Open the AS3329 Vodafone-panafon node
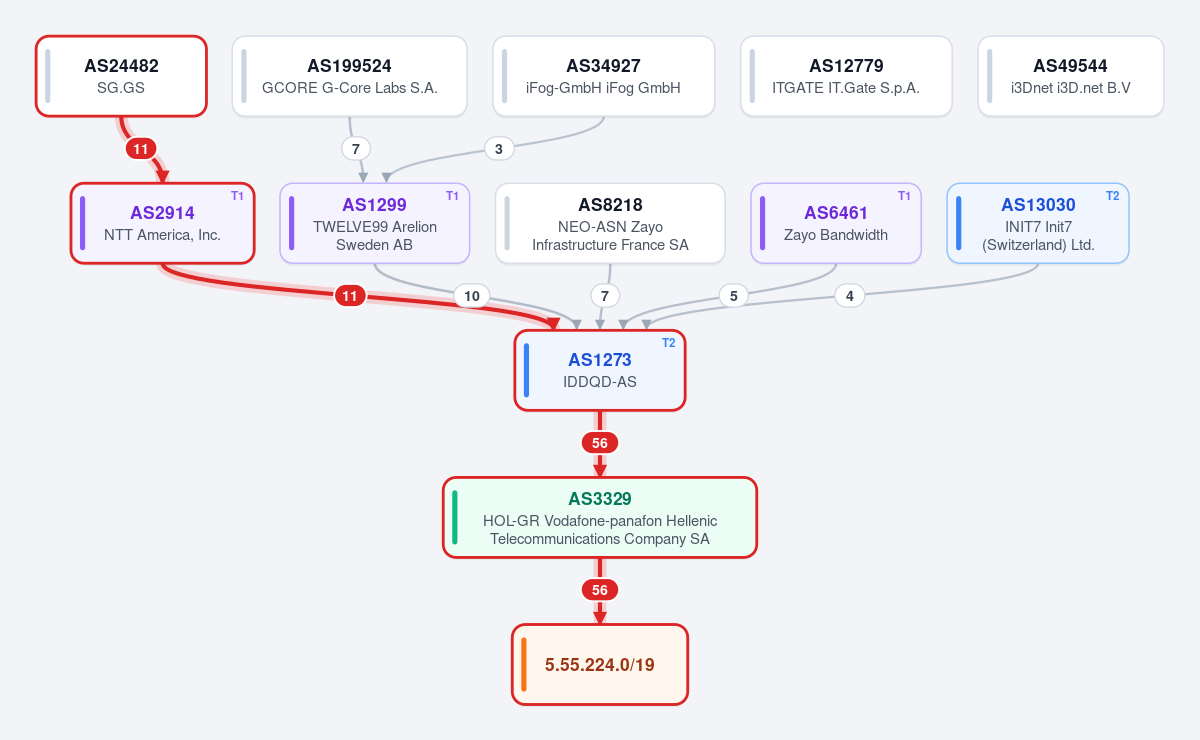This screenshot has height=740, width=1200. pyautogui.click(x=600, y=517)
